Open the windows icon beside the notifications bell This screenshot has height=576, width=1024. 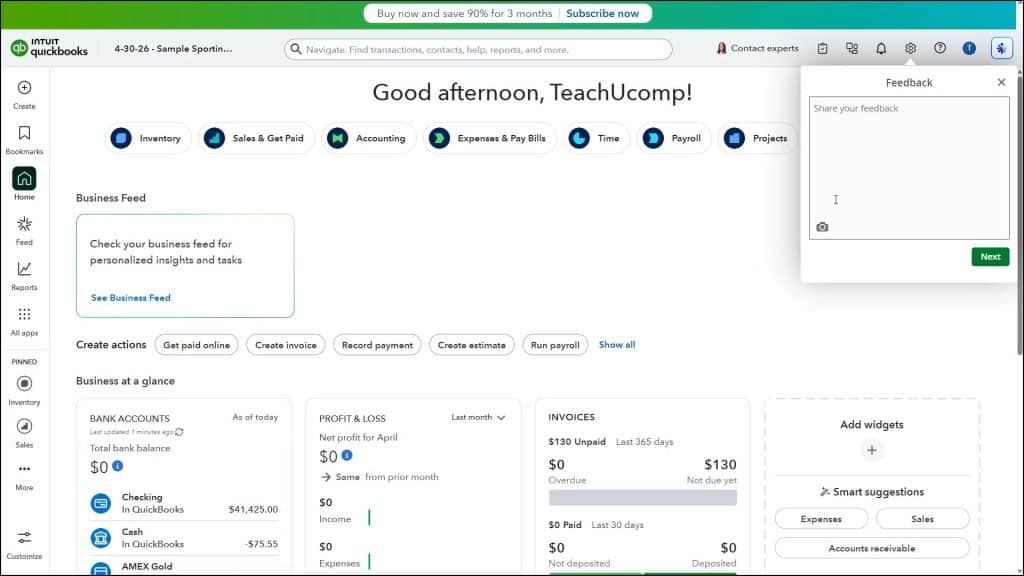[852, 48]
